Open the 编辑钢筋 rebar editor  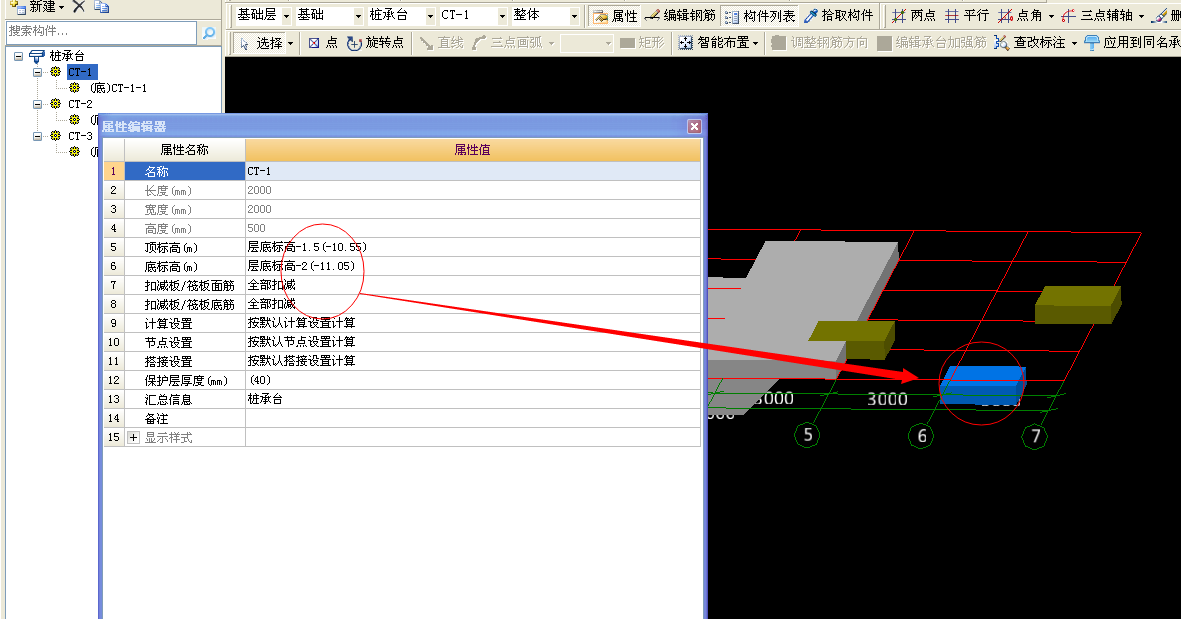(680, 16)
